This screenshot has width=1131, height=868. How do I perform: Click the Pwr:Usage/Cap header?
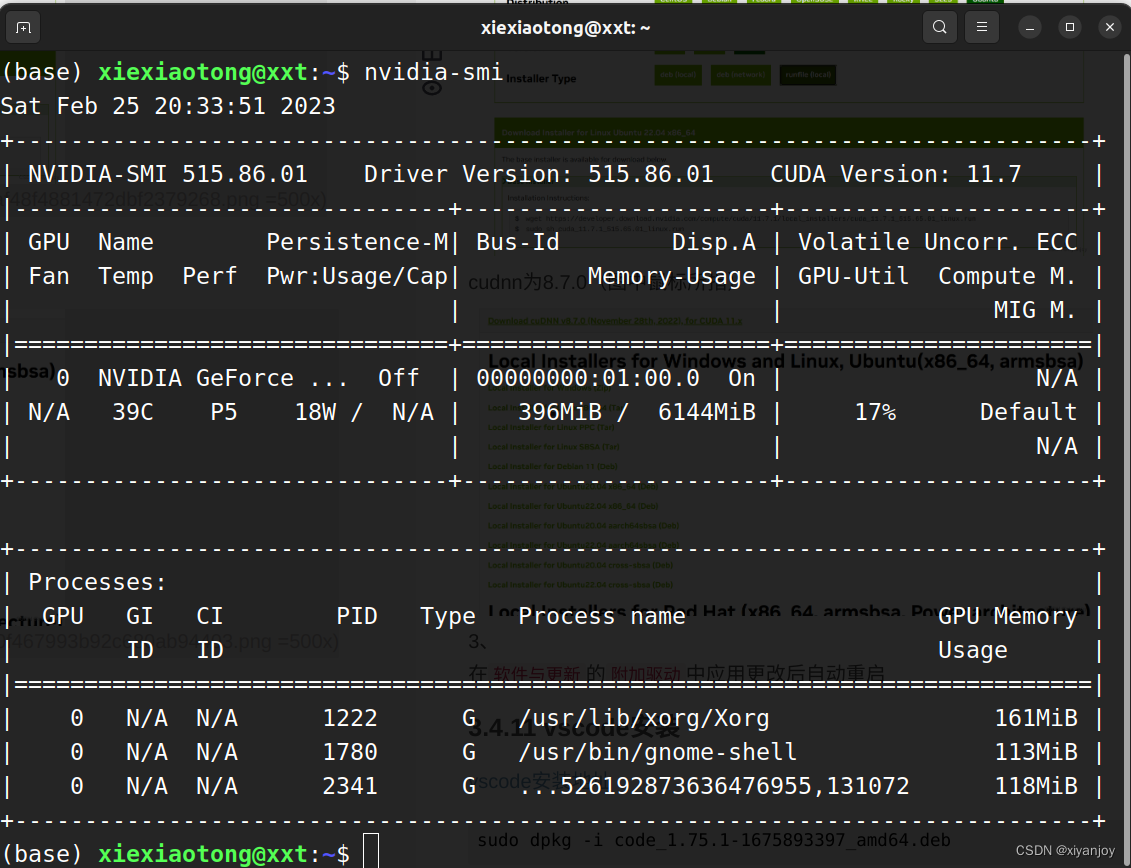coord(357,276)
